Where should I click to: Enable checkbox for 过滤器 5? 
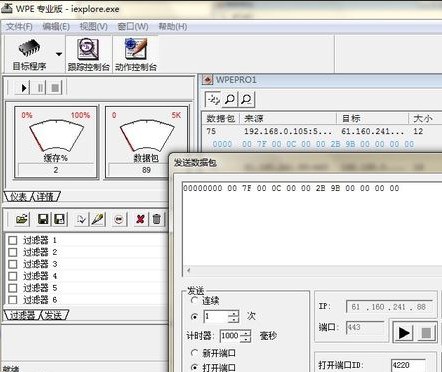point(13,288)
